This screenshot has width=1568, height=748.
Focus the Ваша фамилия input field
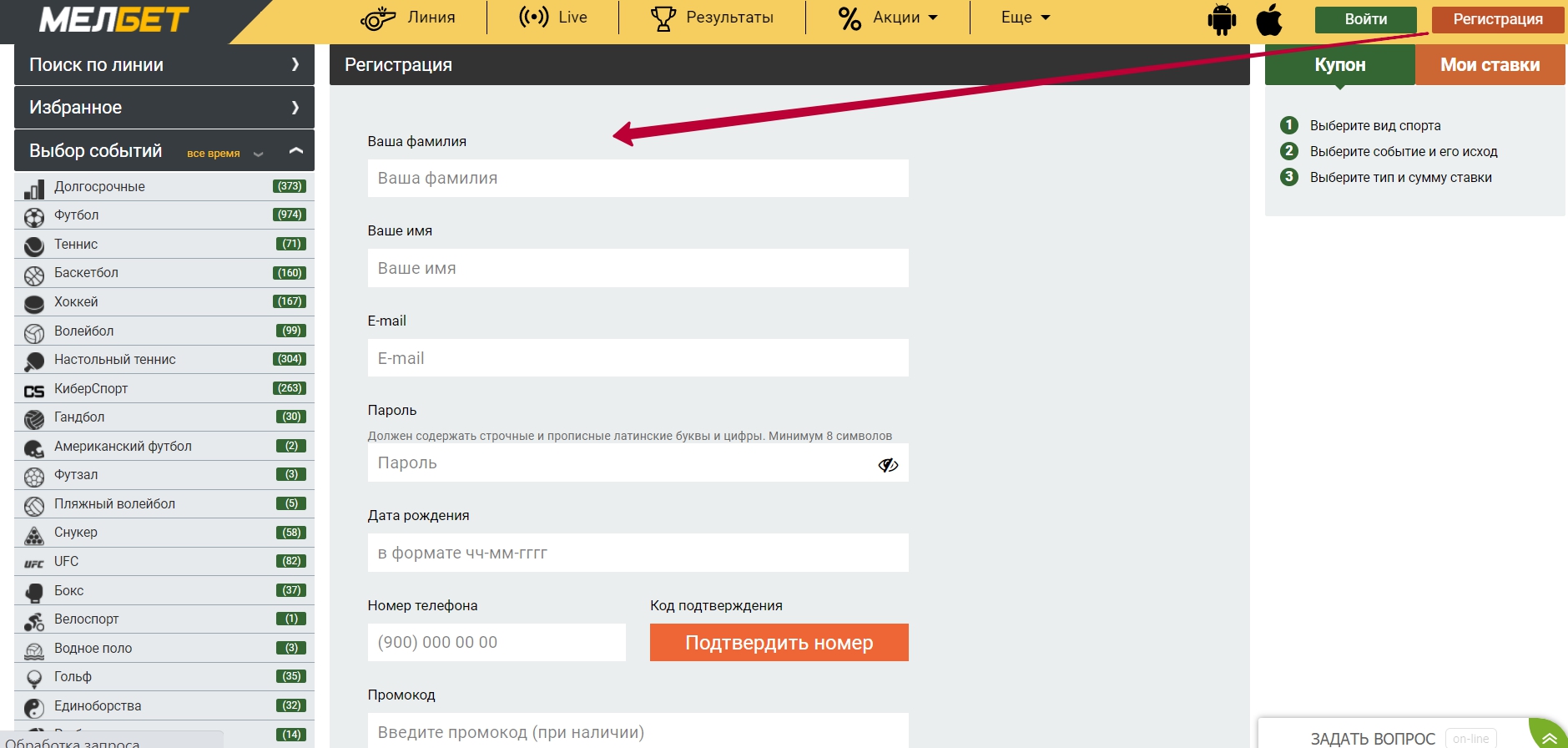click(x=638, y=178)
